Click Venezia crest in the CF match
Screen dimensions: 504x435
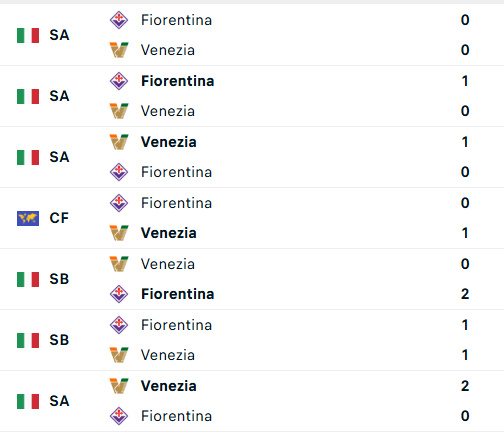119,233
